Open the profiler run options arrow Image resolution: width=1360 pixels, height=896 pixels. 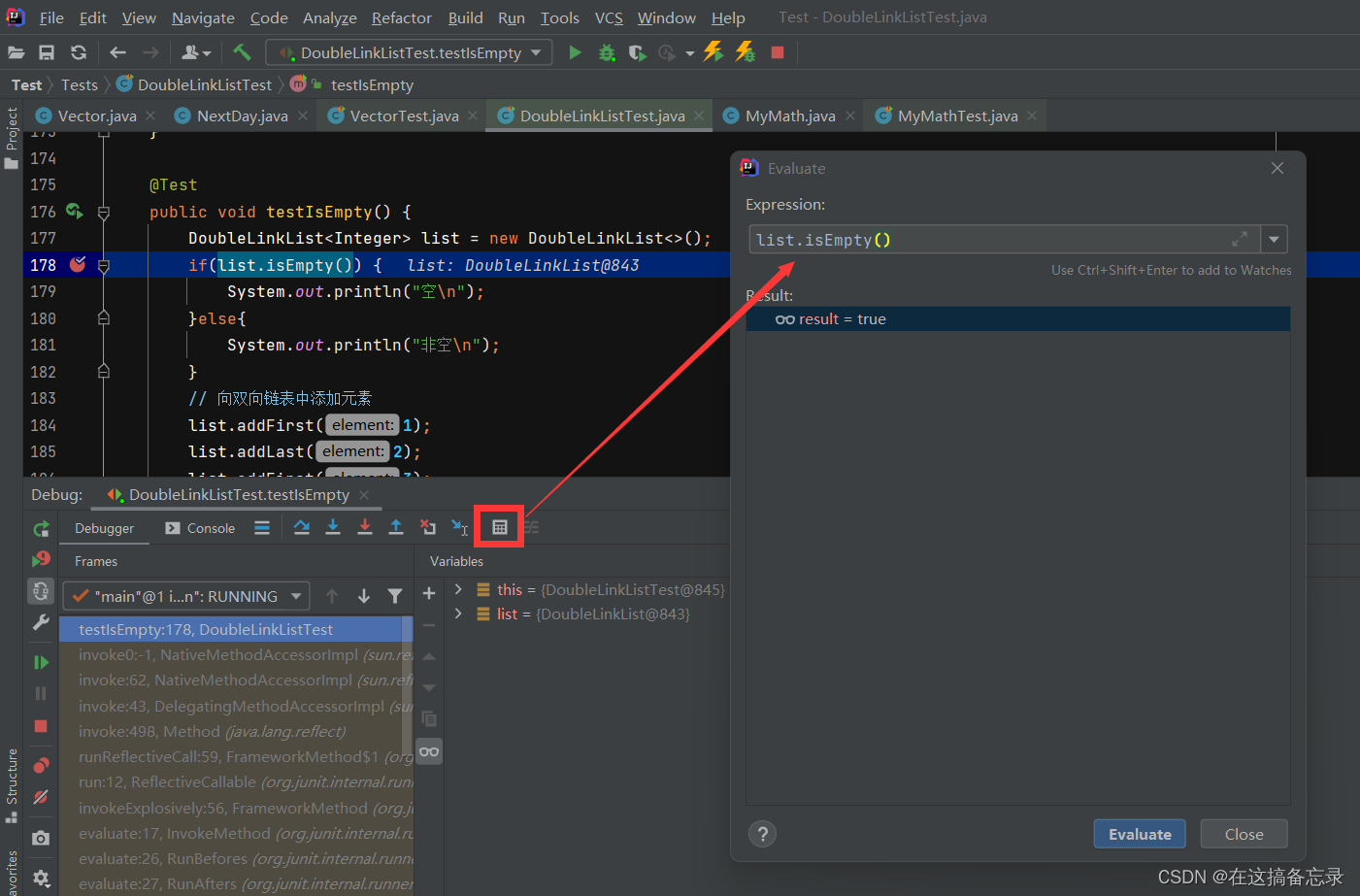click(690, 53)
